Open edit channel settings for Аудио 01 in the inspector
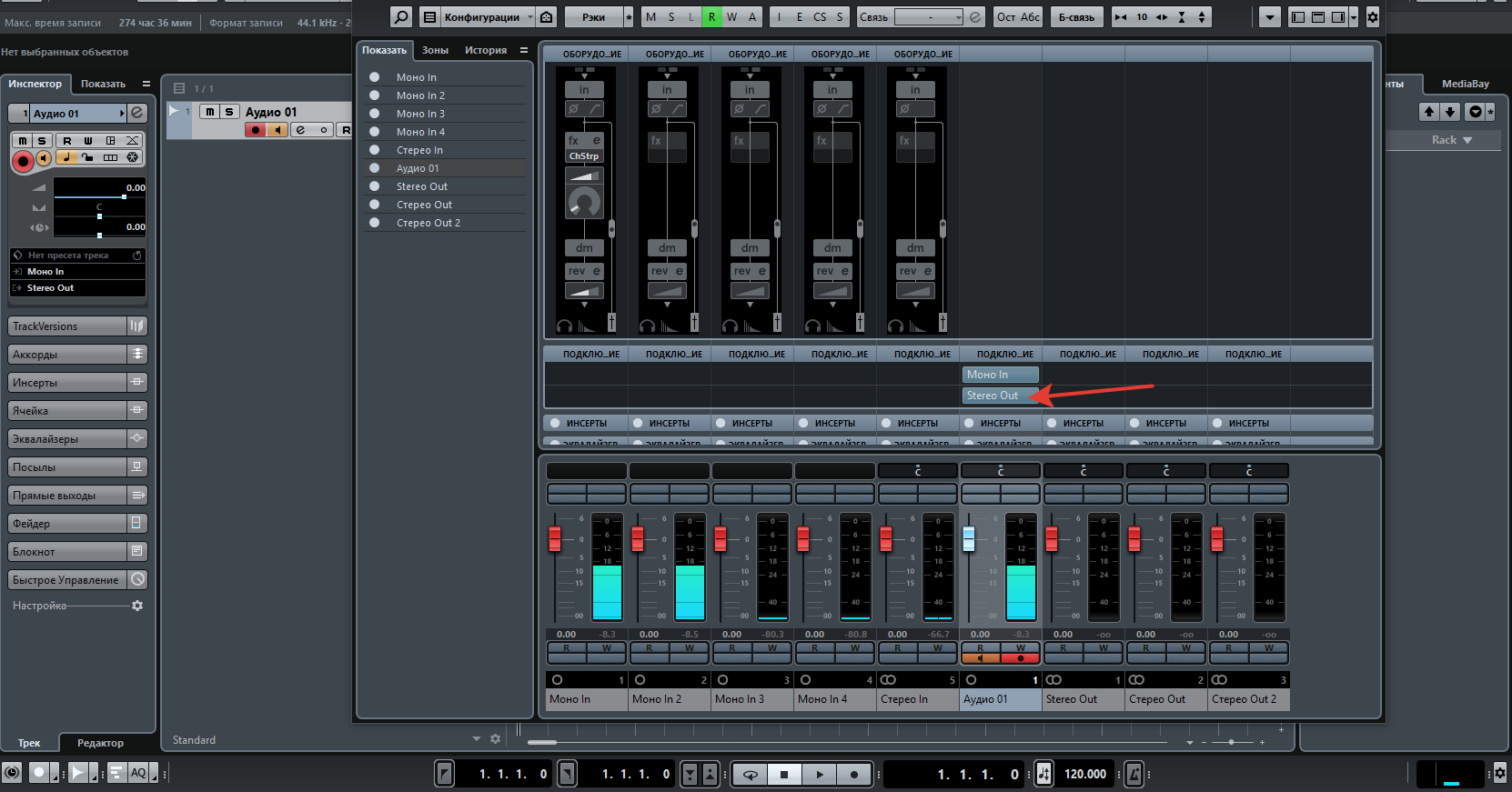 [136, 113]
